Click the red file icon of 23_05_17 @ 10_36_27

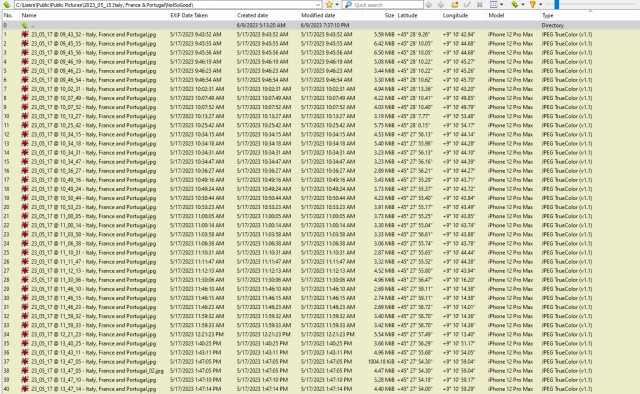pyautogui.click(x=25, y=171)
